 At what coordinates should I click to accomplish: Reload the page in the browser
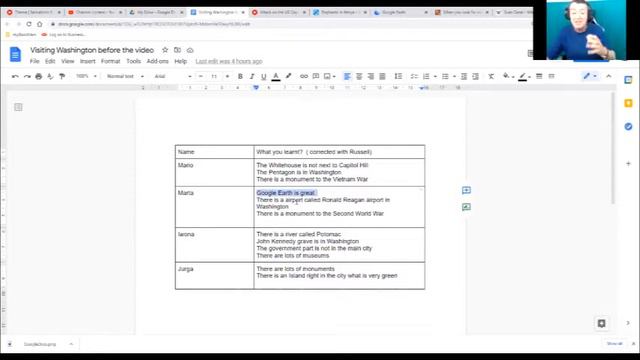pyautogui.click(x=29, y=24)
